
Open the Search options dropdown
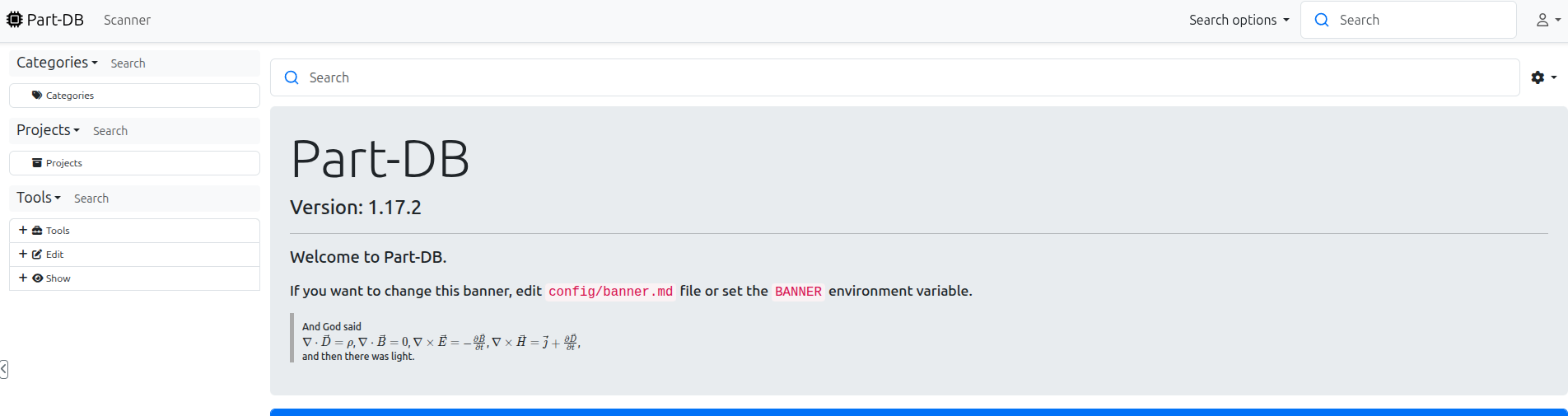(x=1239, y=20)
